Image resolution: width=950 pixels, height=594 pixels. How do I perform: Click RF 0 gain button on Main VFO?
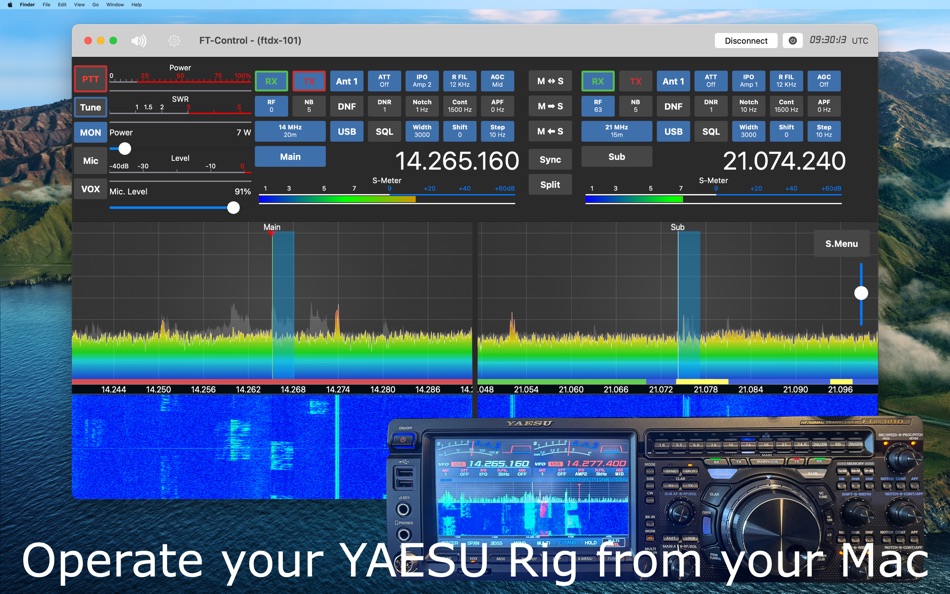271,106
